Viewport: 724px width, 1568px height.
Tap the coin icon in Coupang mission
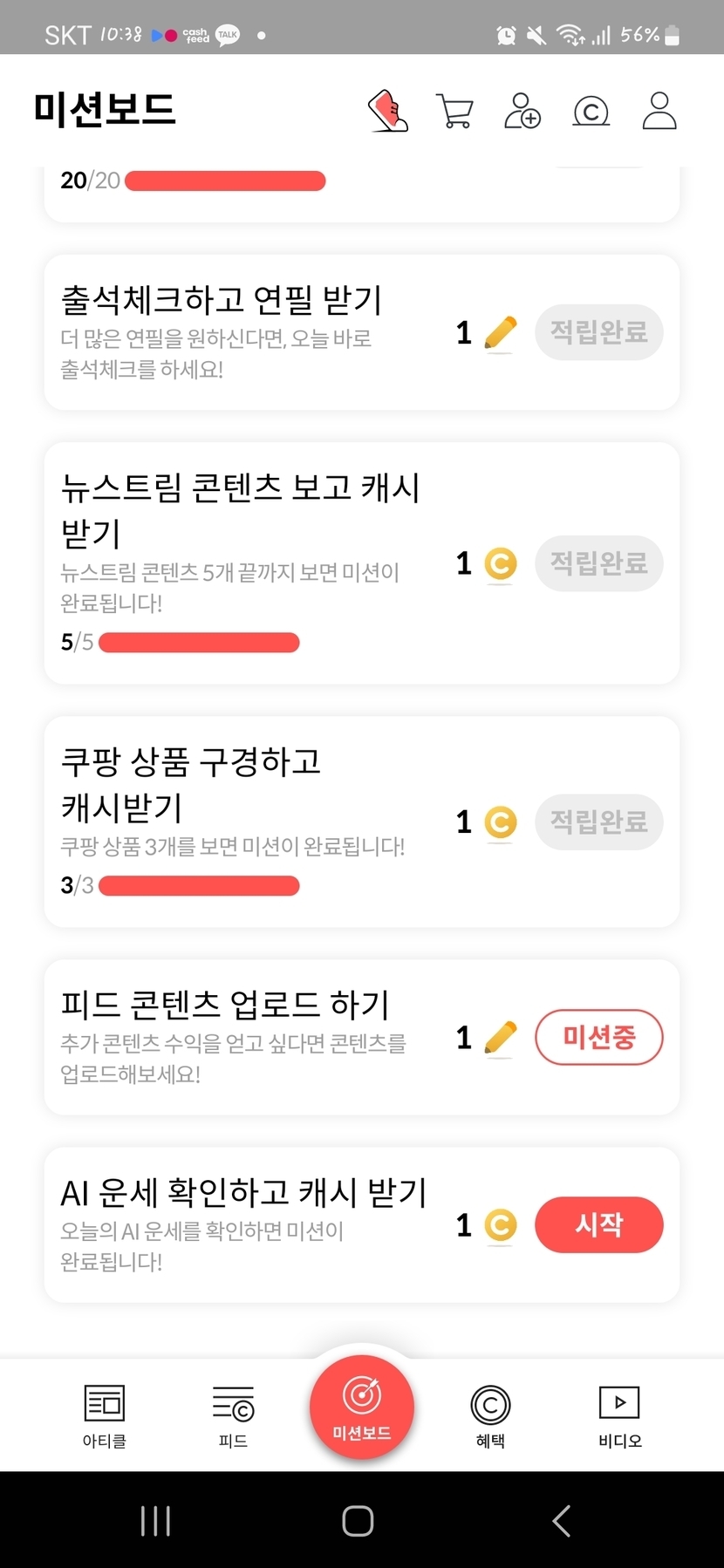pyautogui.click(x=500, y=822)
